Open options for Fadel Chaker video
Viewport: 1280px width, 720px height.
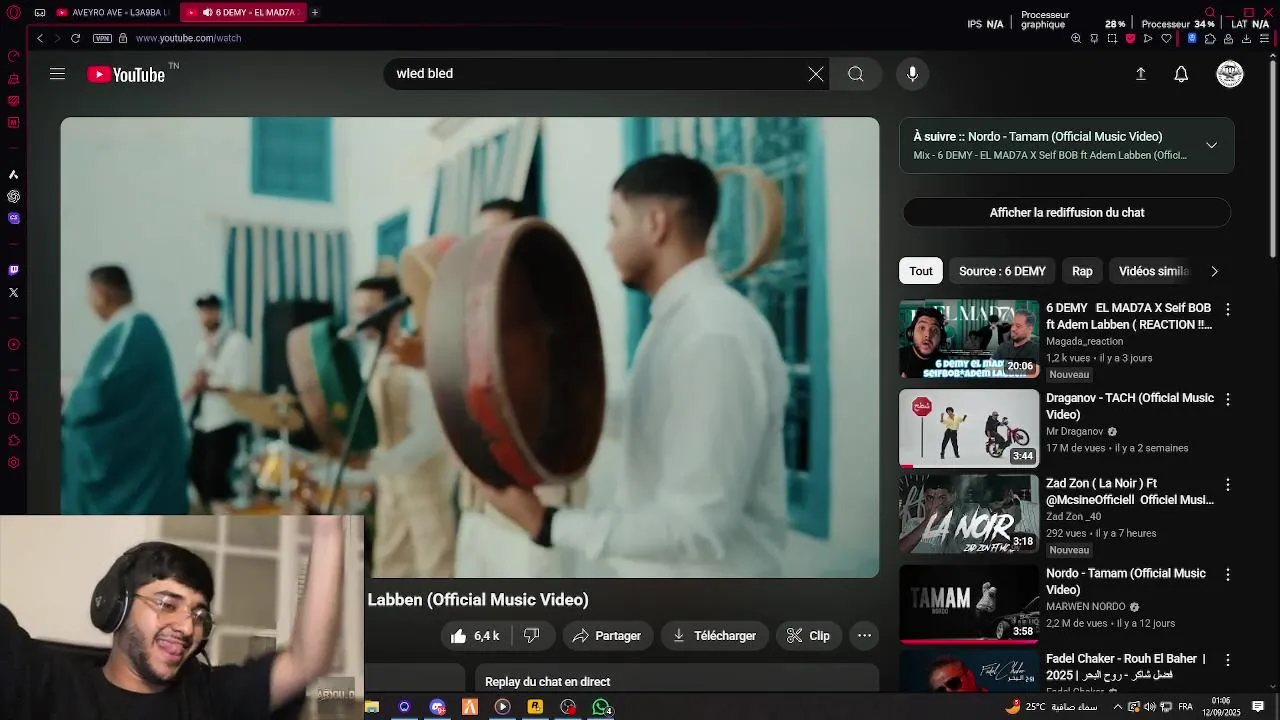pos(1228,661)
